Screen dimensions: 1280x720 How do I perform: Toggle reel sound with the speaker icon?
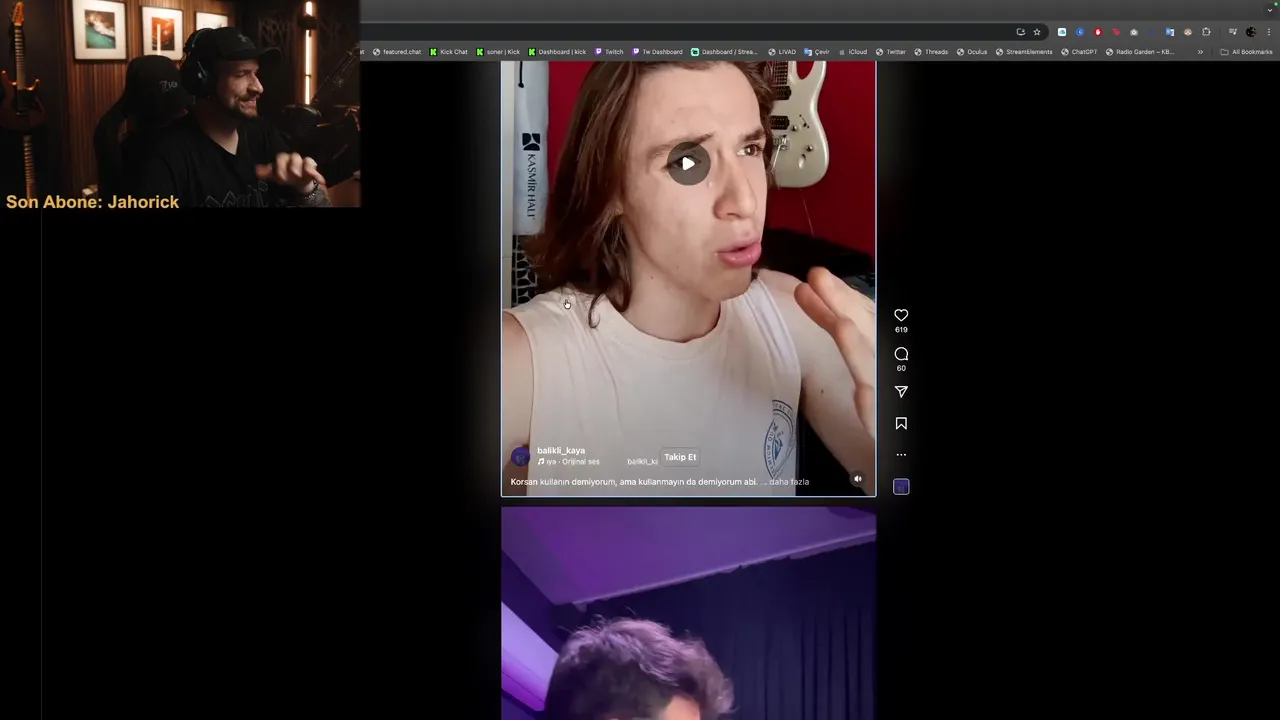(x=857, y=479)
